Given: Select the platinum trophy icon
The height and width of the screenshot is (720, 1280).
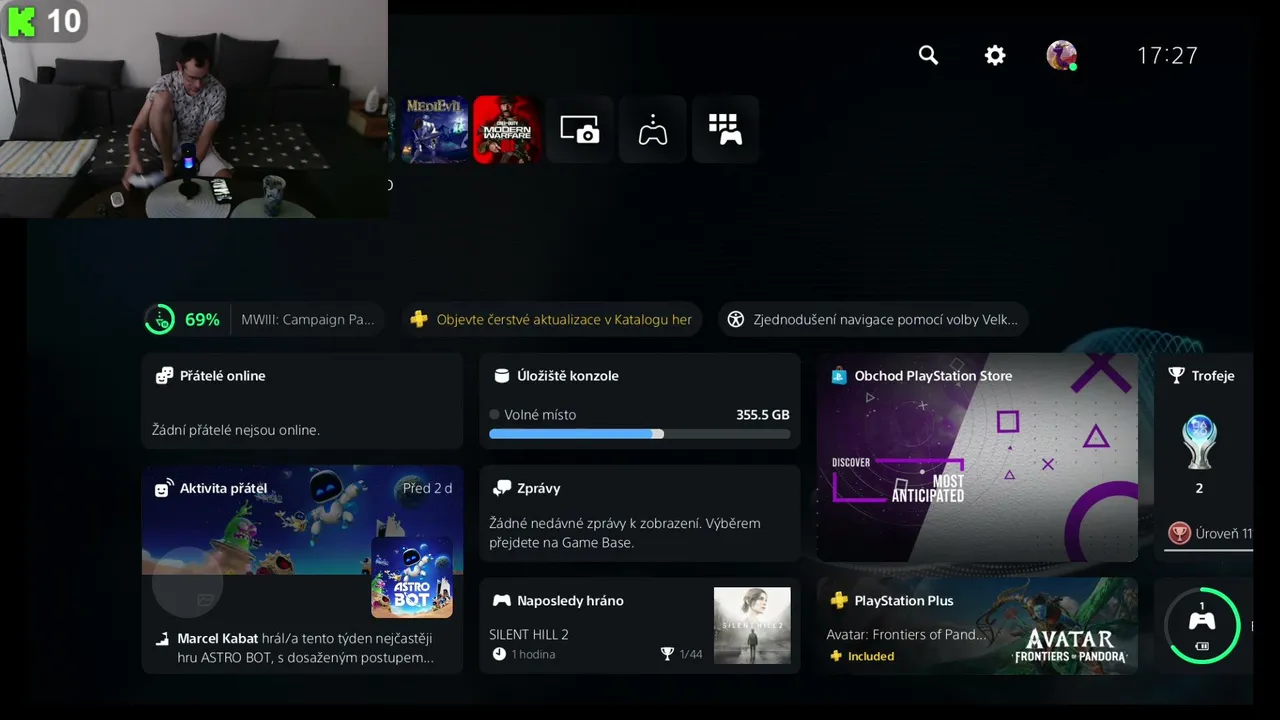Looking at the screenshot, I should [1199, 443].
